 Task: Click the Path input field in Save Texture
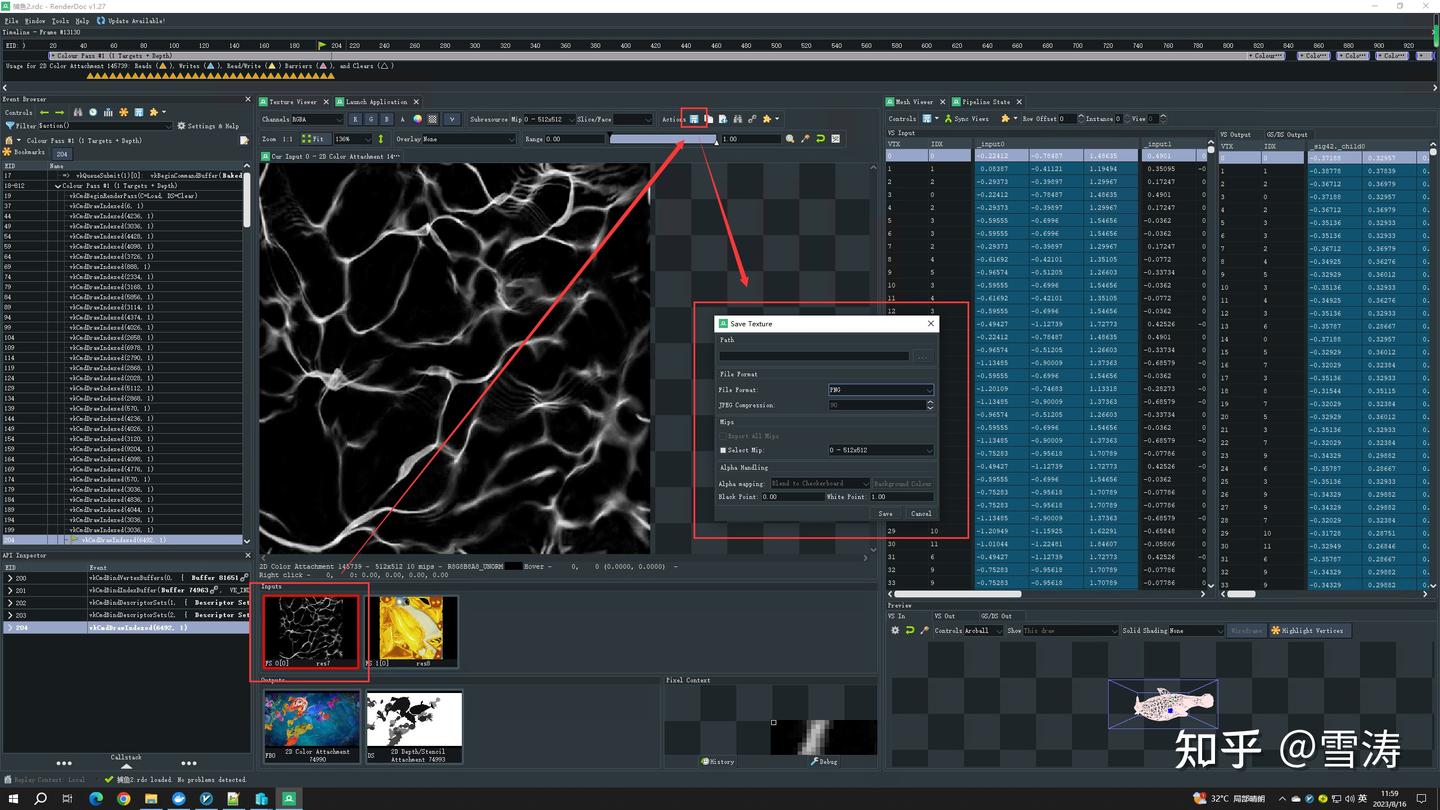tap(814, 356)
